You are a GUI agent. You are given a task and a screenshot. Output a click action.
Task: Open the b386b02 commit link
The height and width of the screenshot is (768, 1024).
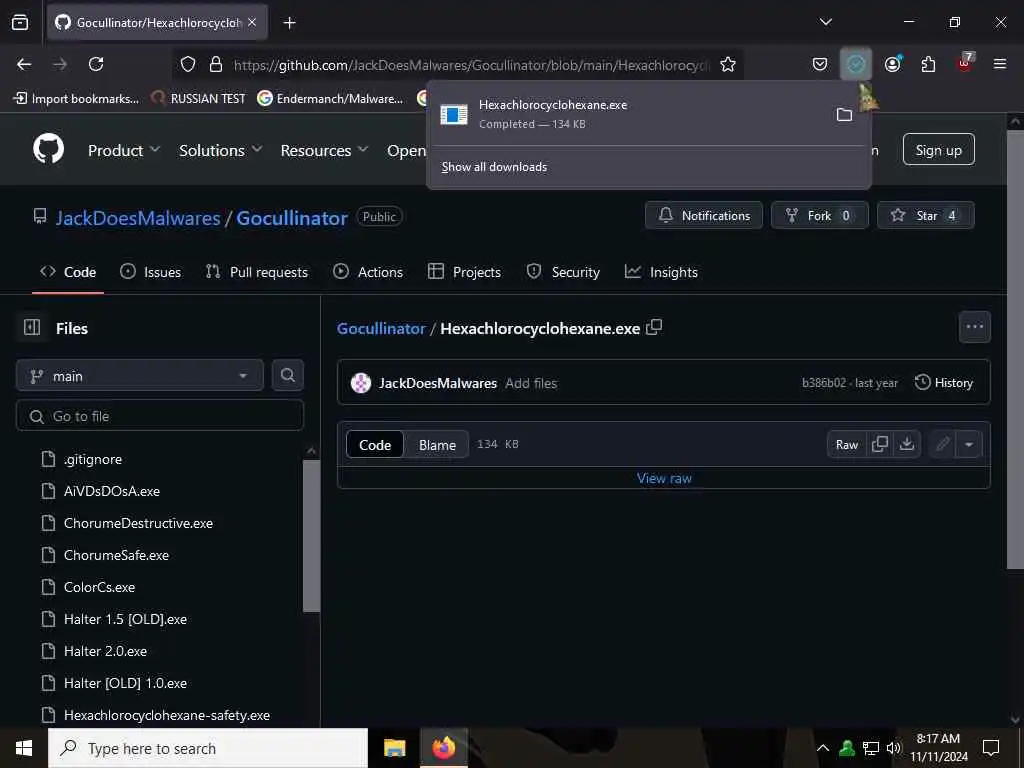824,383
